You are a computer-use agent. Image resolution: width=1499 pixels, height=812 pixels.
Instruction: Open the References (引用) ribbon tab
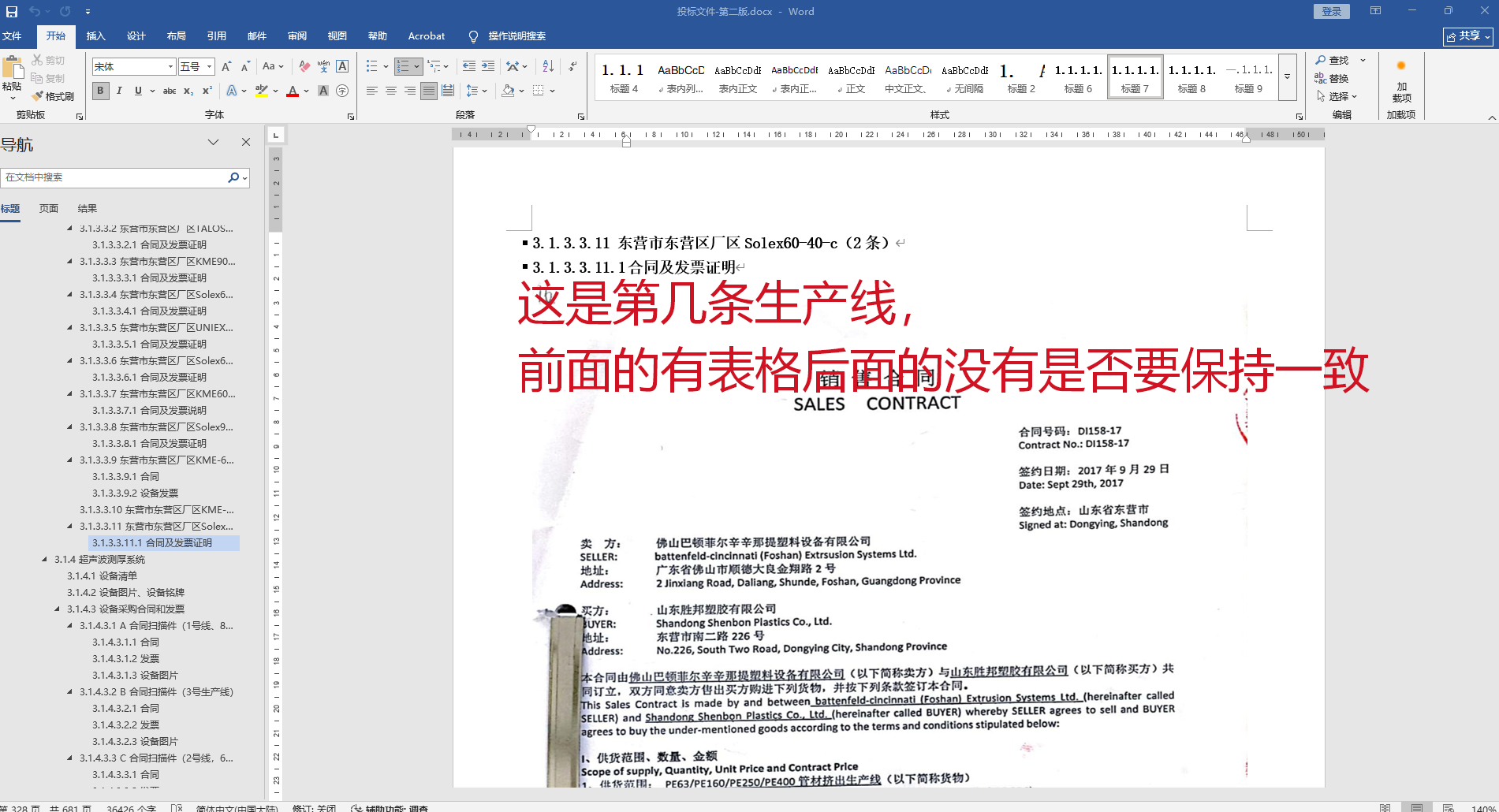click(x=216, y=36)
